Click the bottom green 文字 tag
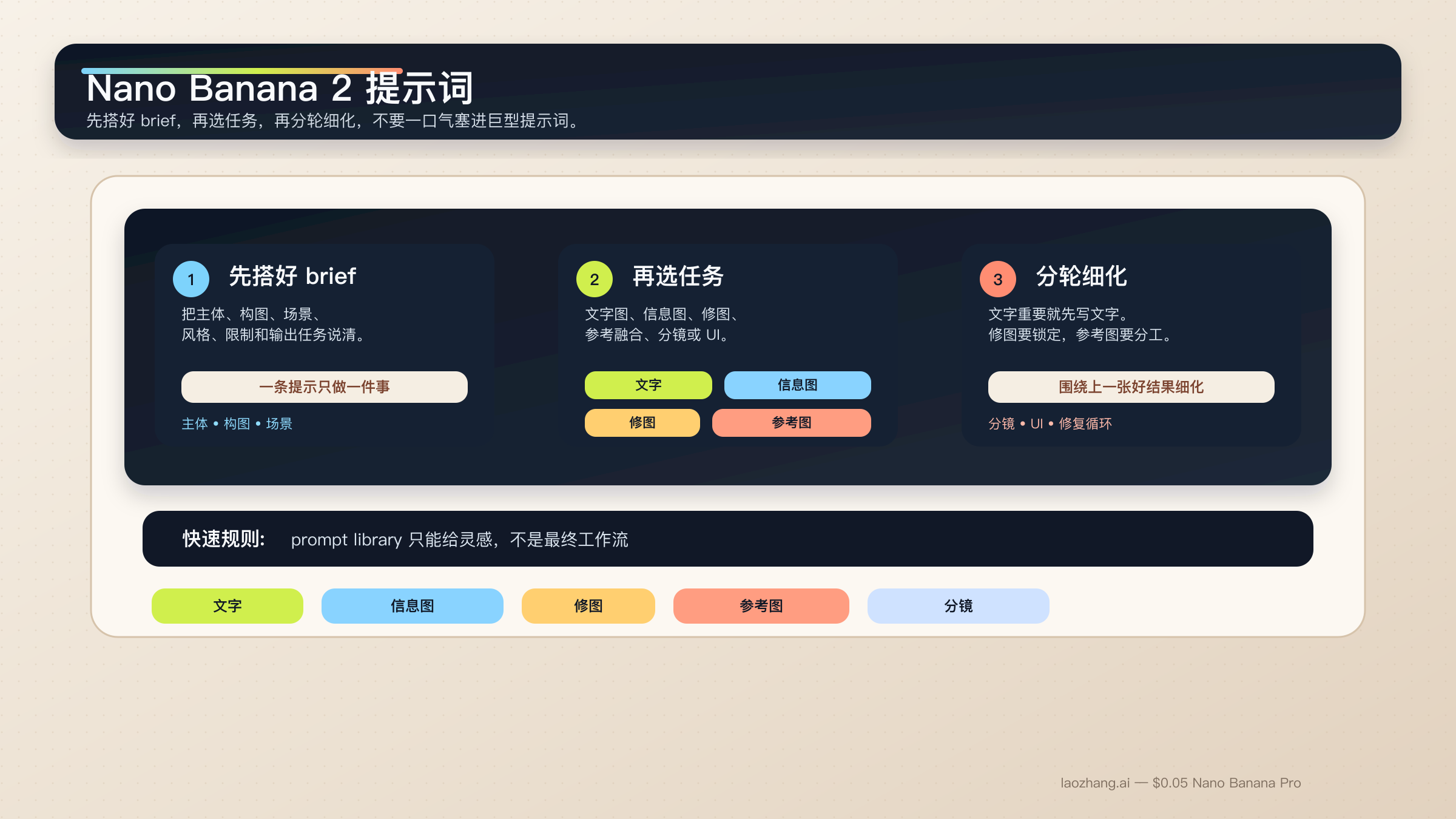The height and width of the screenshot is (819, 1456). [227, 606]
